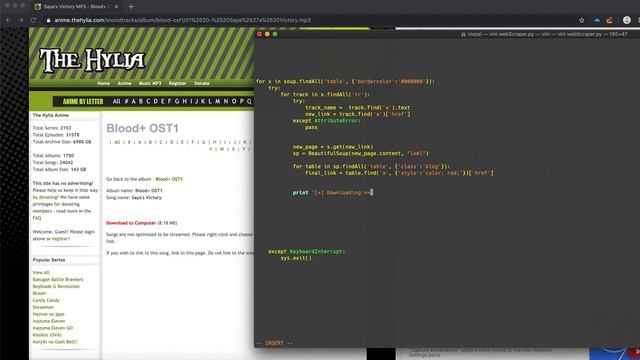Open Inazuma Eleven GO series
Image resolution: width=640 pixels, height=360 pixels.
tap(53, 328)
